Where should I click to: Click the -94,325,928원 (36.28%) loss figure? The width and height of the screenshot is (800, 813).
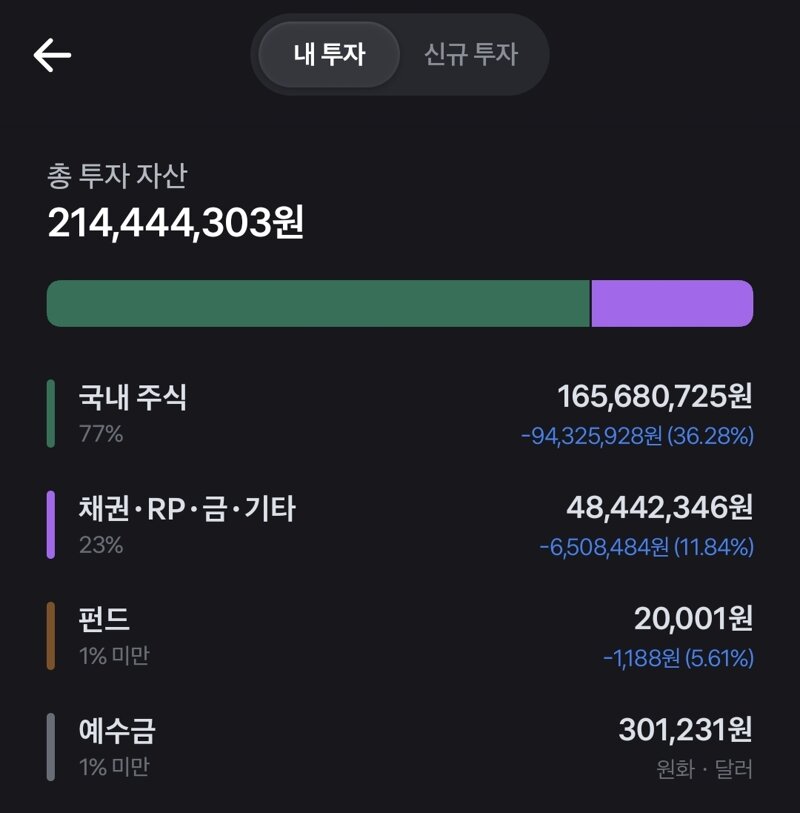point(637,436)
